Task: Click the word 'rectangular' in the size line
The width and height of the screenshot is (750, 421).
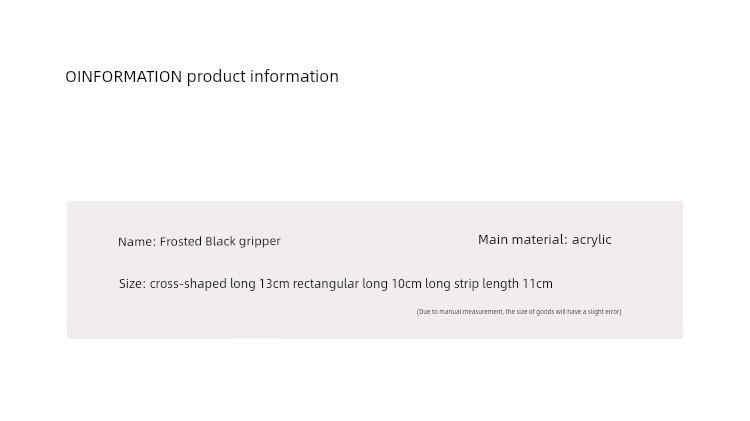Action: click(x=326, y=284)
